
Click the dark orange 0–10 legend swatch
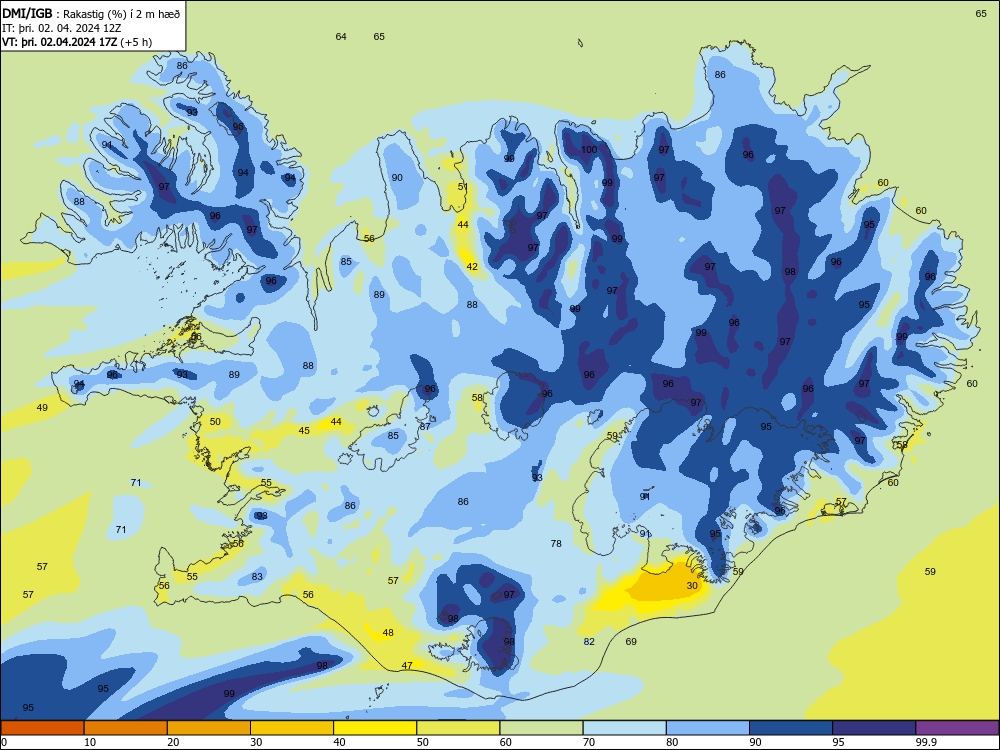[42, 728]
